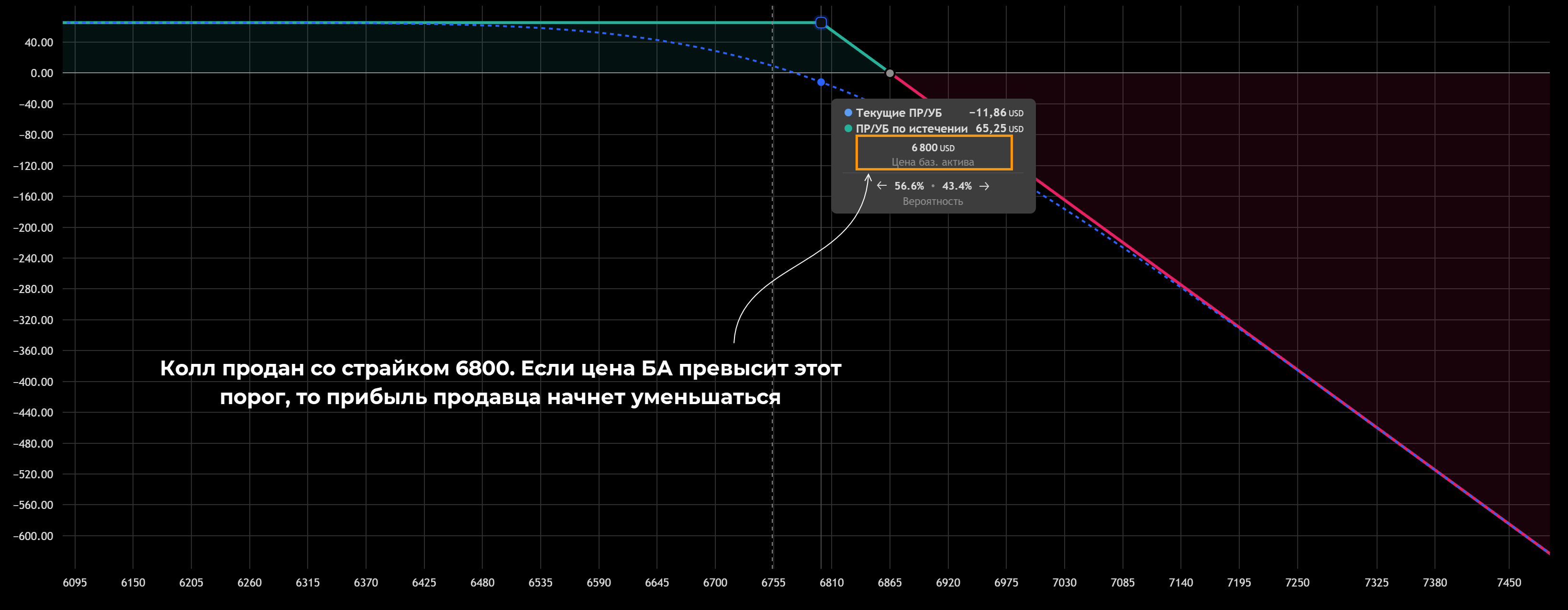Click the left arrow beside 56.6% probability

click(881, 186)
